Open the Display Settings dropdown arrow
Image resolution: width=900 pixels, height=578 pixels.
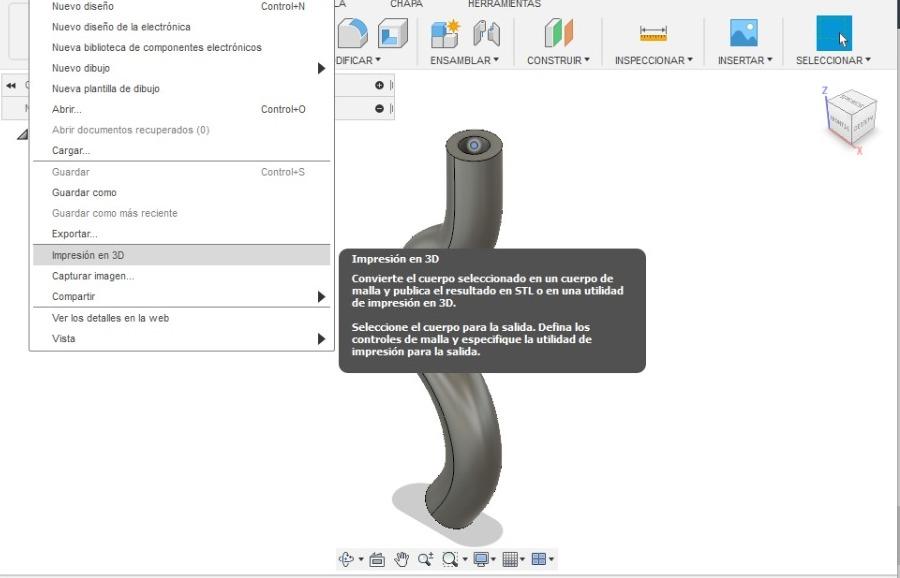(494, 559)
